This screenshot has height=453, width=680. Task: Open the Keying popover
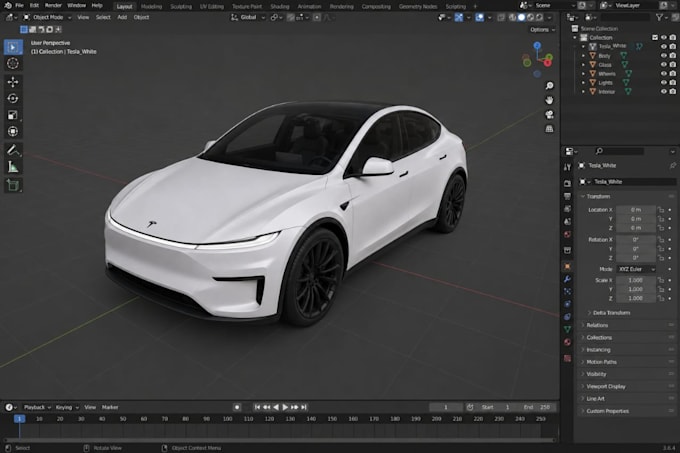point(67,407)
